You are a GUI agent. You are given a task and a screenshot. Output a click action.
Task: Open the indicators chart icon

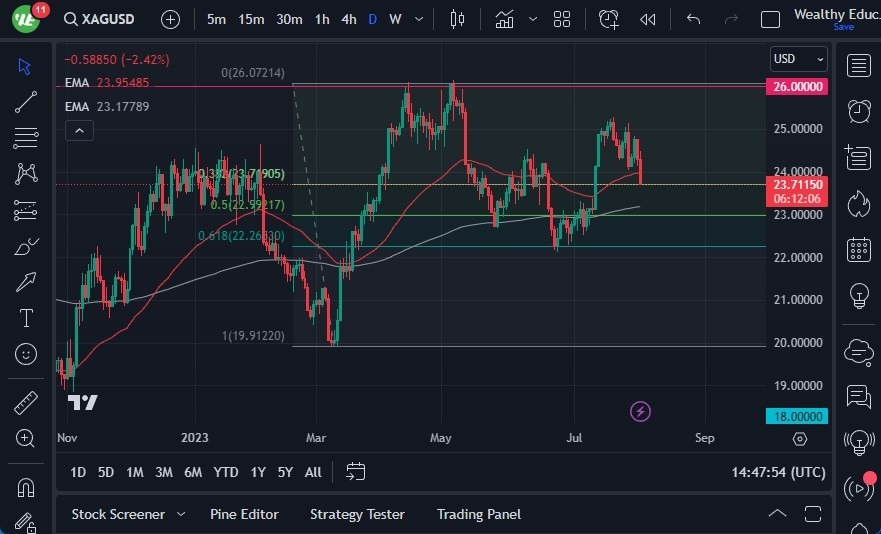505,19
